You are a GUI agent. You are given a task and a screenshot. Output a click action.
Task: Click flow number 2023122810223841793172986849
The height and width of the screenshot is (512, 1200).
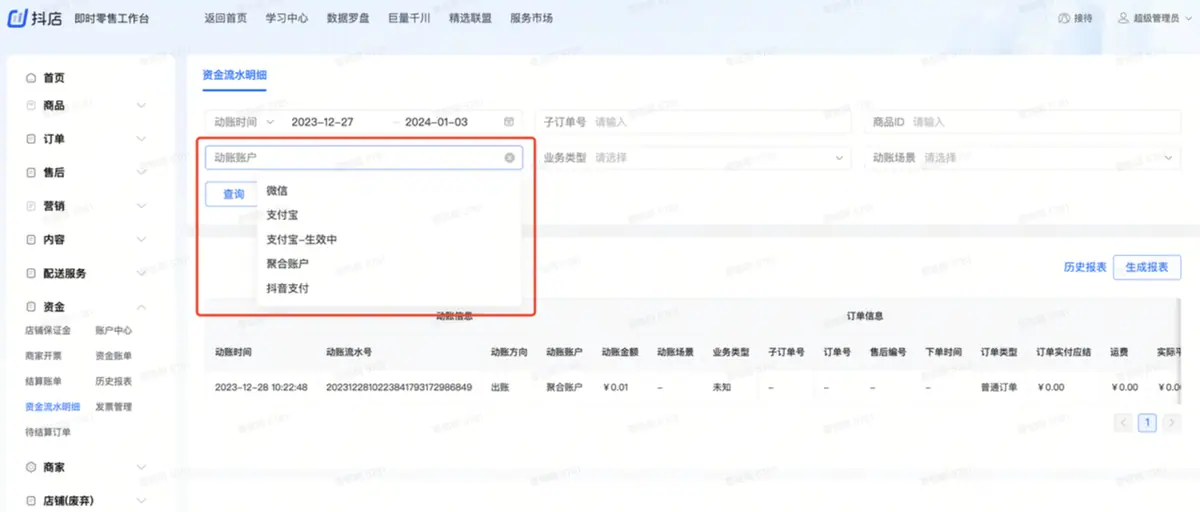399,387
